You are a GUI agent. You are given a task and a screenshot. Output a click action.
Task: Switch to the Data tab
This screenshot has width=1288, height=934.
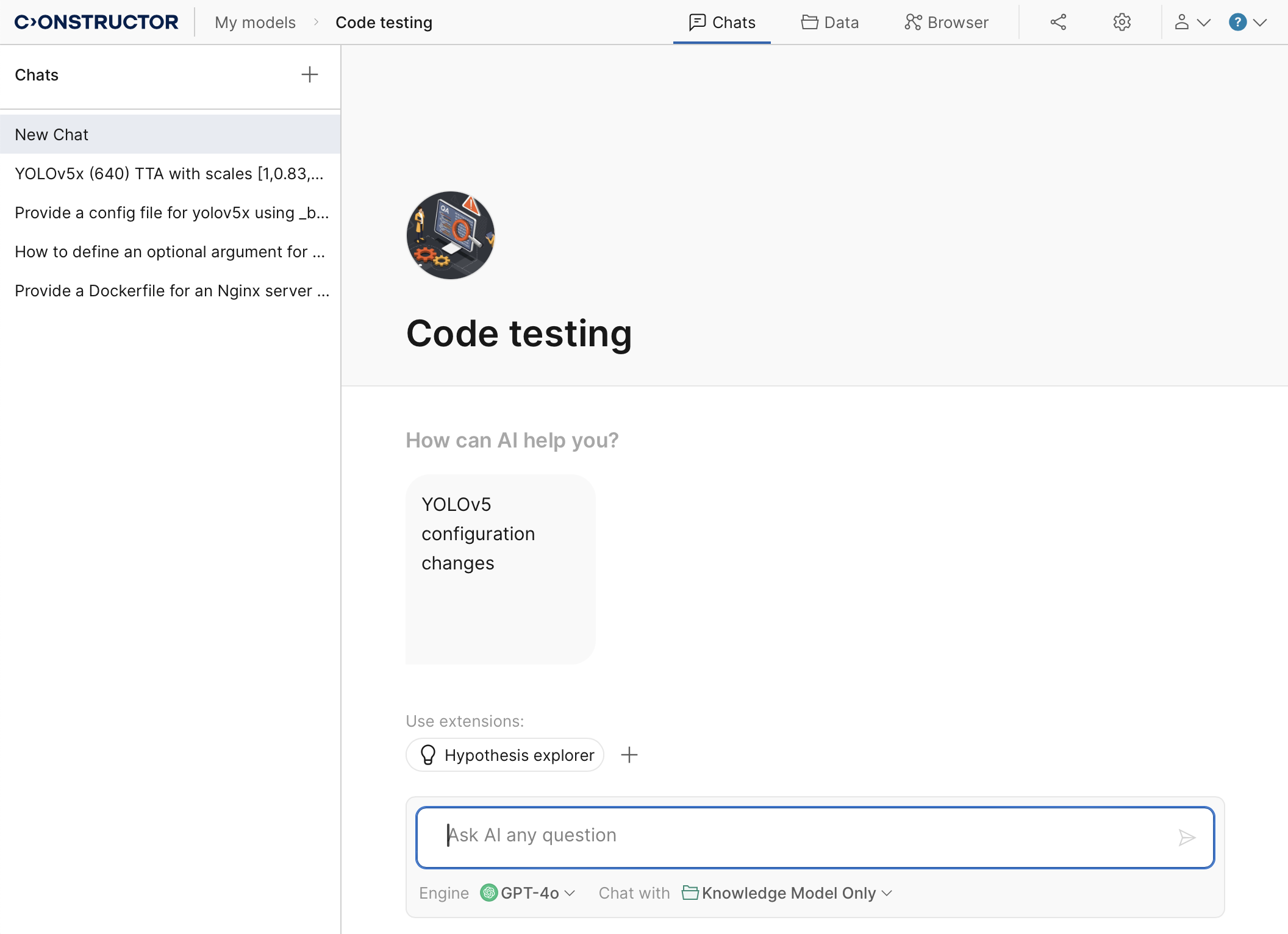tap(830, 23)
